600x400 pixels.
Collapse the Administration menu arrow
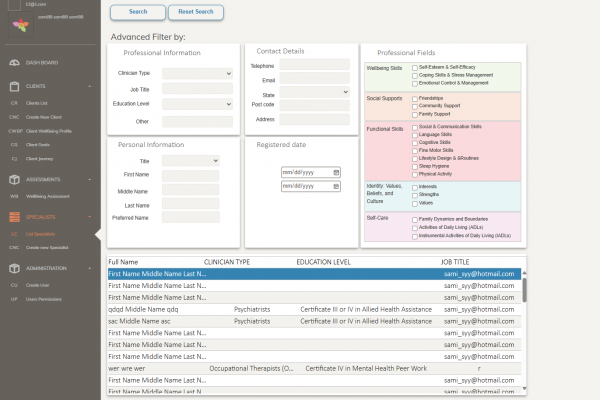90,268
